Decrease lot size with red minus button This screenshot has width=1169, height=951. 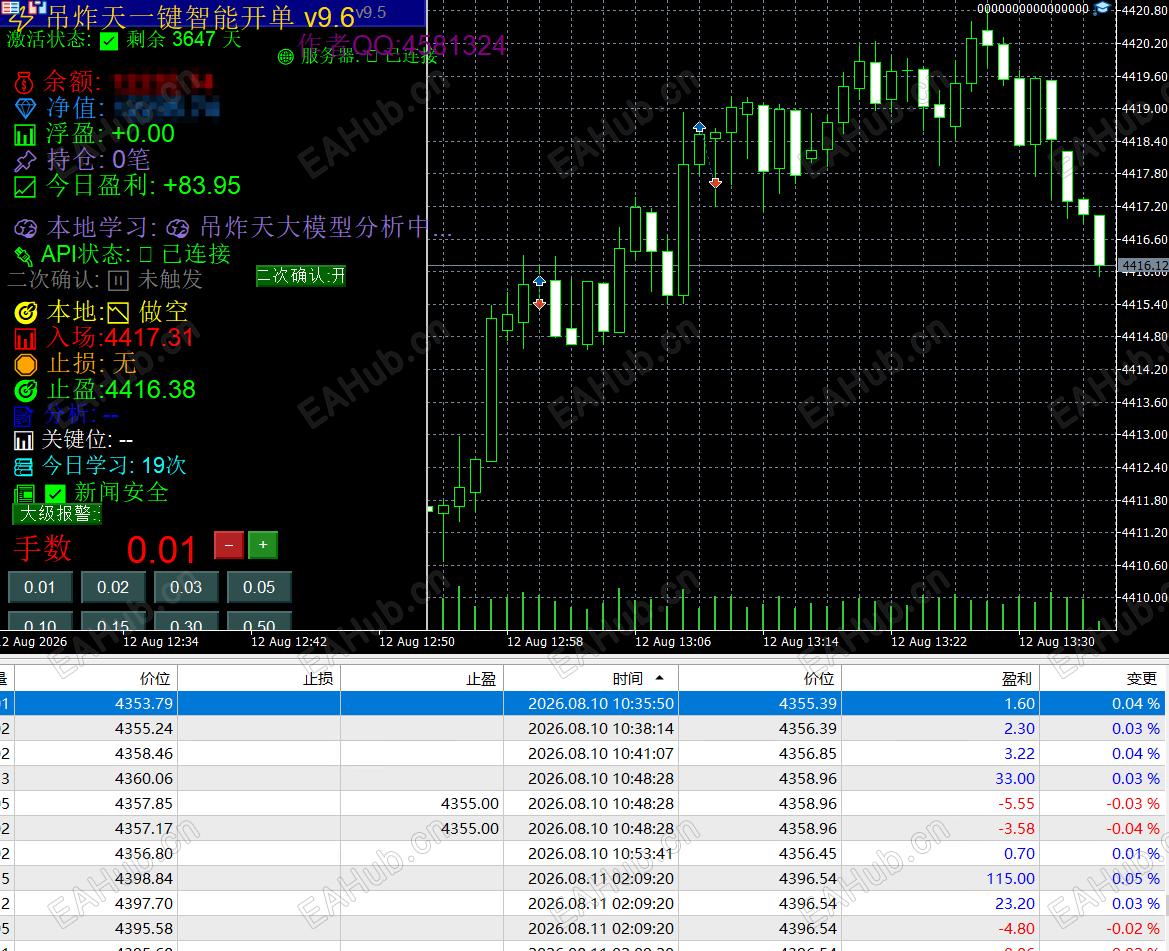tap(229, 545)
